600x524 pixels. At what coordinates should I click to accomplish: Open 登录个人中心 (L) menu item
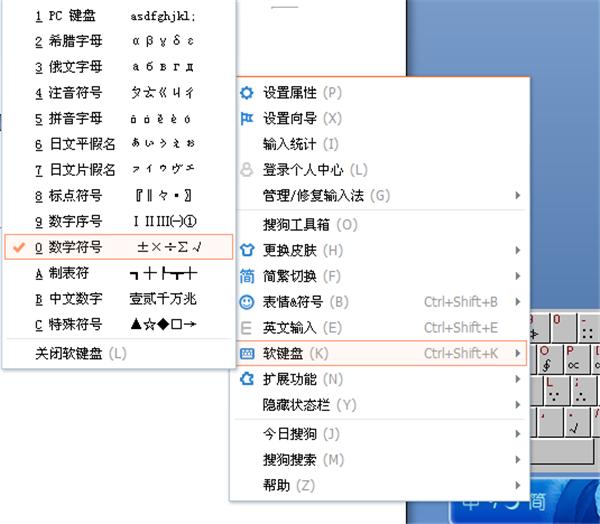381,170
